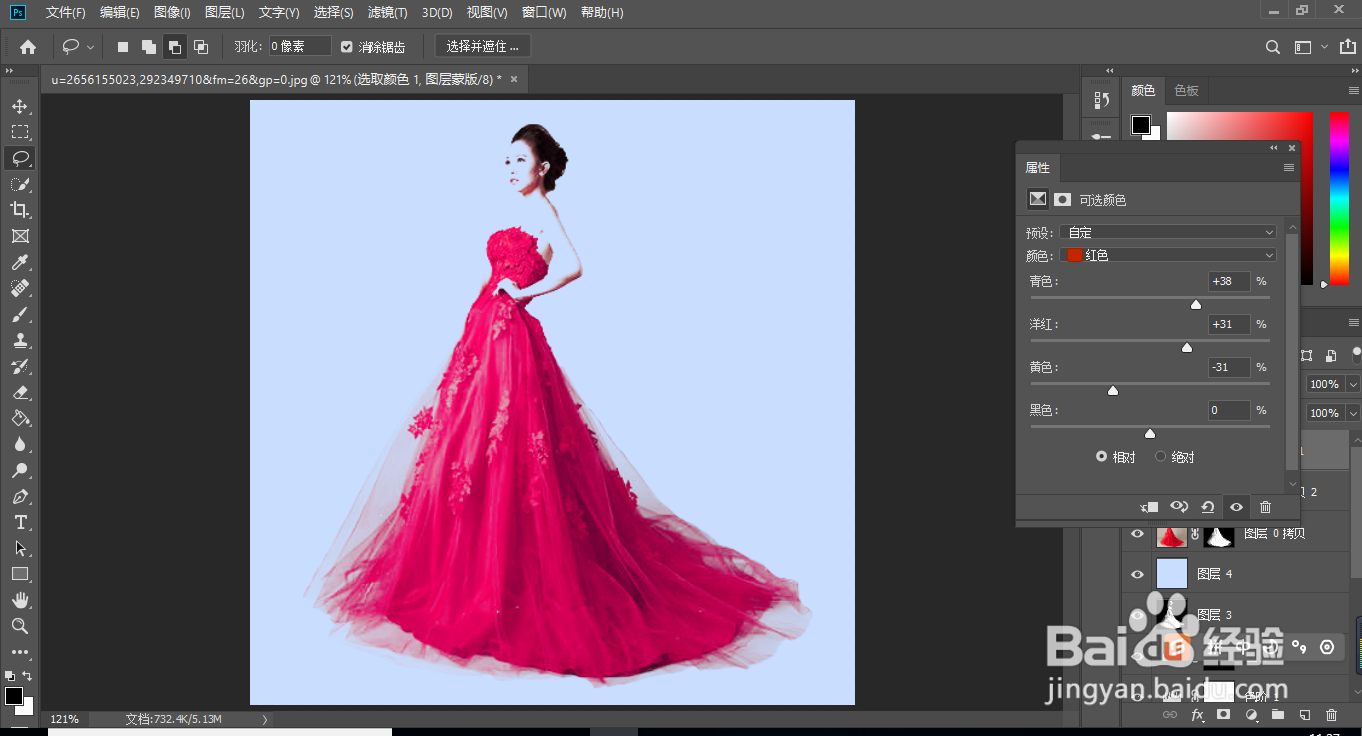Image resolution: width=1362 pixels, height=736 pixels.
Task: Click the 图层 0 拷贝 layer thumbnail
Action: point(1171,534)
